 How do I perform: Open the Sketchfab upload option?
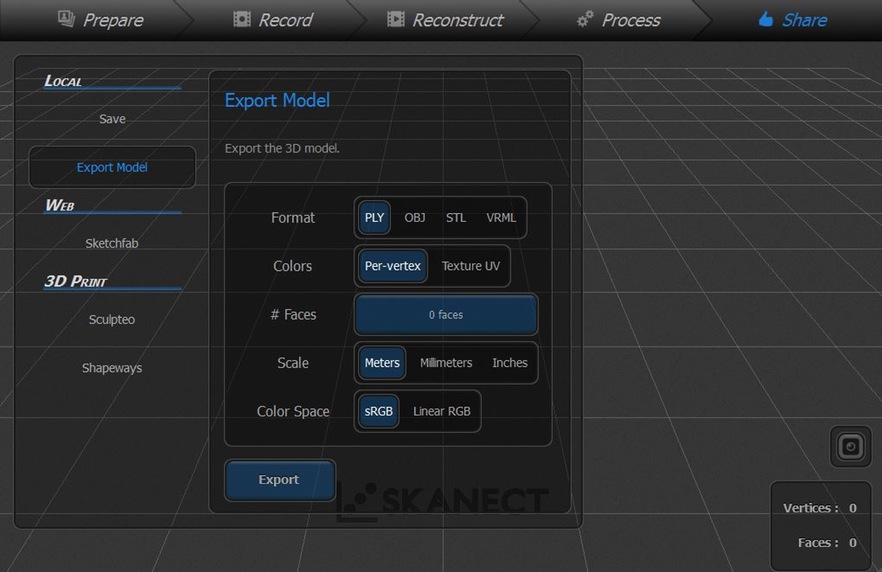[112, 244]
